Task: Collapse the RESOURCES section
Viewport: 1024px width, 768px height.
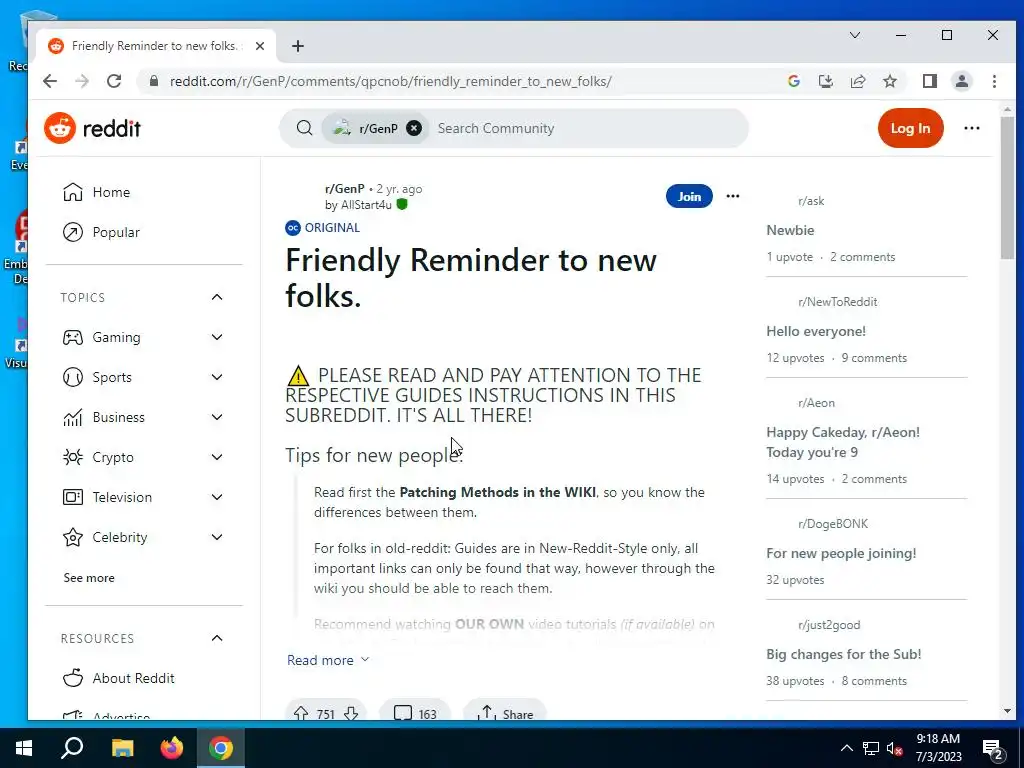Action: (x=217, y=638)
